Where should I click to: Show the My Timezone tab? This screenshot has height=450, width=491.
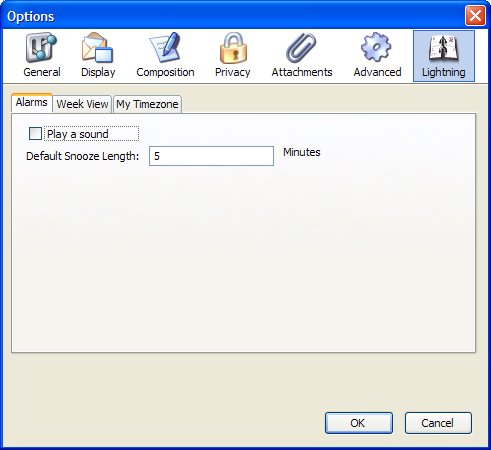click(x=147, y=104)
